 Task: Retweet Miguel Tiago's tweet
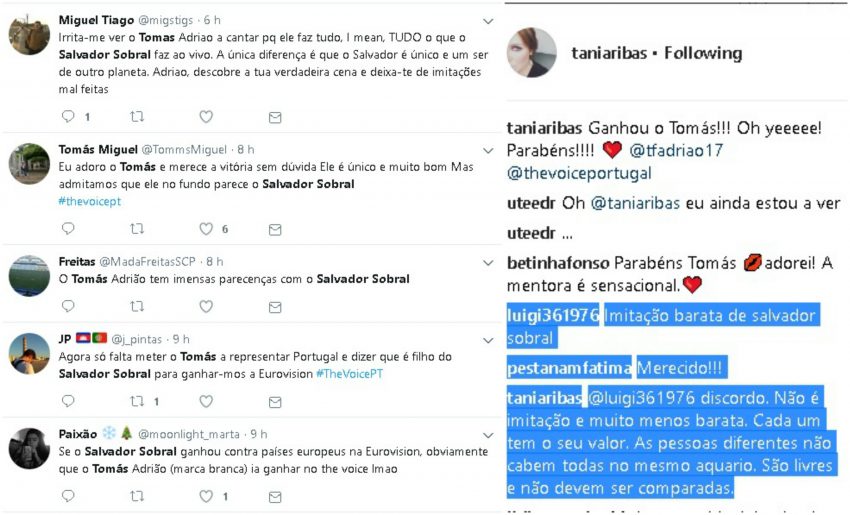137,116
